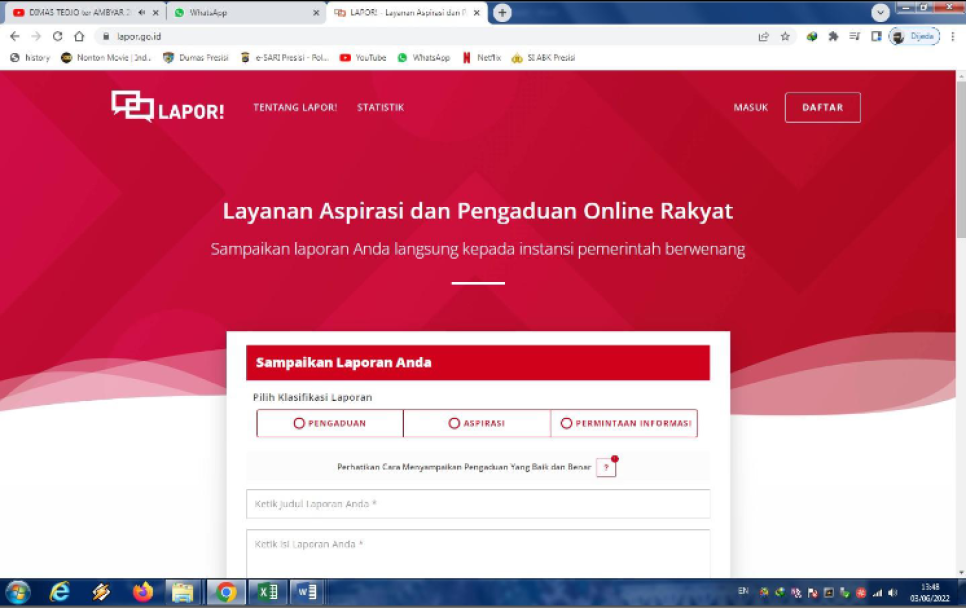Image resolution: width=966 pixels, height=608 pixels.
Task: Reload the page with the refresh icon
Action: pos(57,37)
